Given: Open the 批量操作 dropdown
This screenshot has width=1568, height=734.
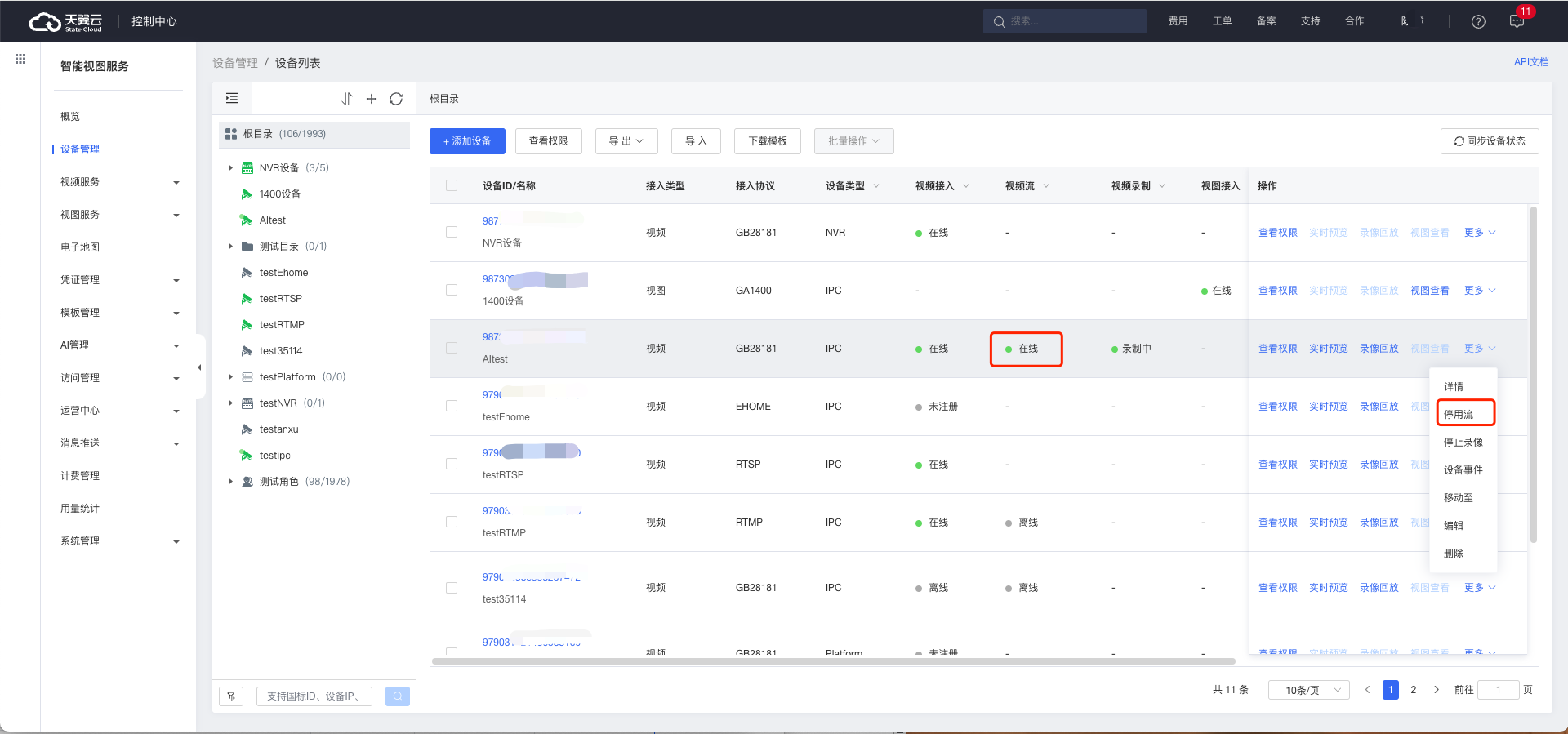Looking at the screenshot, I should (853, 141).
